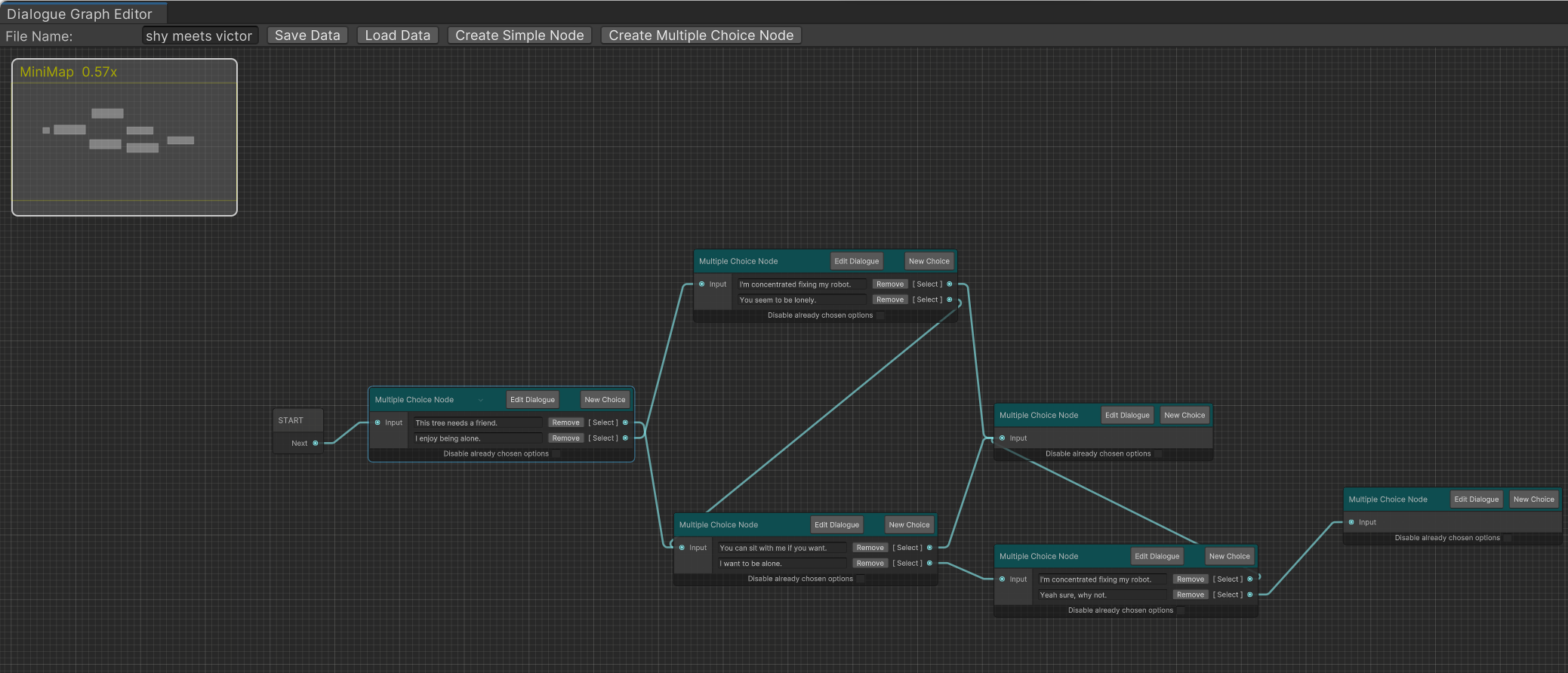Click output port for "Yeah sure, why not."
Viewport: 1568px width, 673px height.
pyautogui.click(x=1250, y=595)
